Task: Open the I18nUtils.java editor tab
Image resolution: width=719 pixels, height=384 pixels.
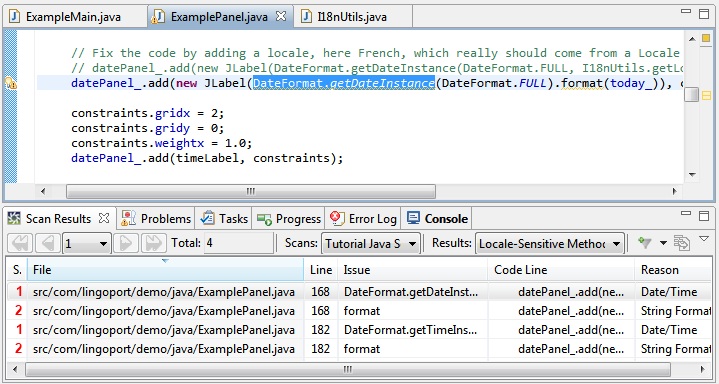Action: [x=344, y=17]
